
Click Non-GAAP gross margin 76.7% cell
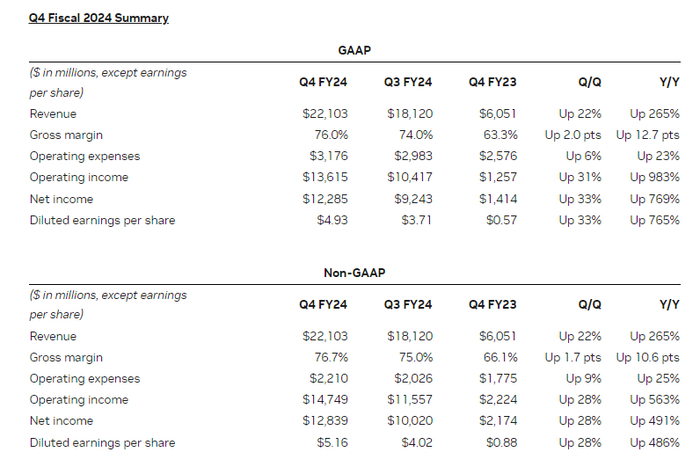(329, 358)
